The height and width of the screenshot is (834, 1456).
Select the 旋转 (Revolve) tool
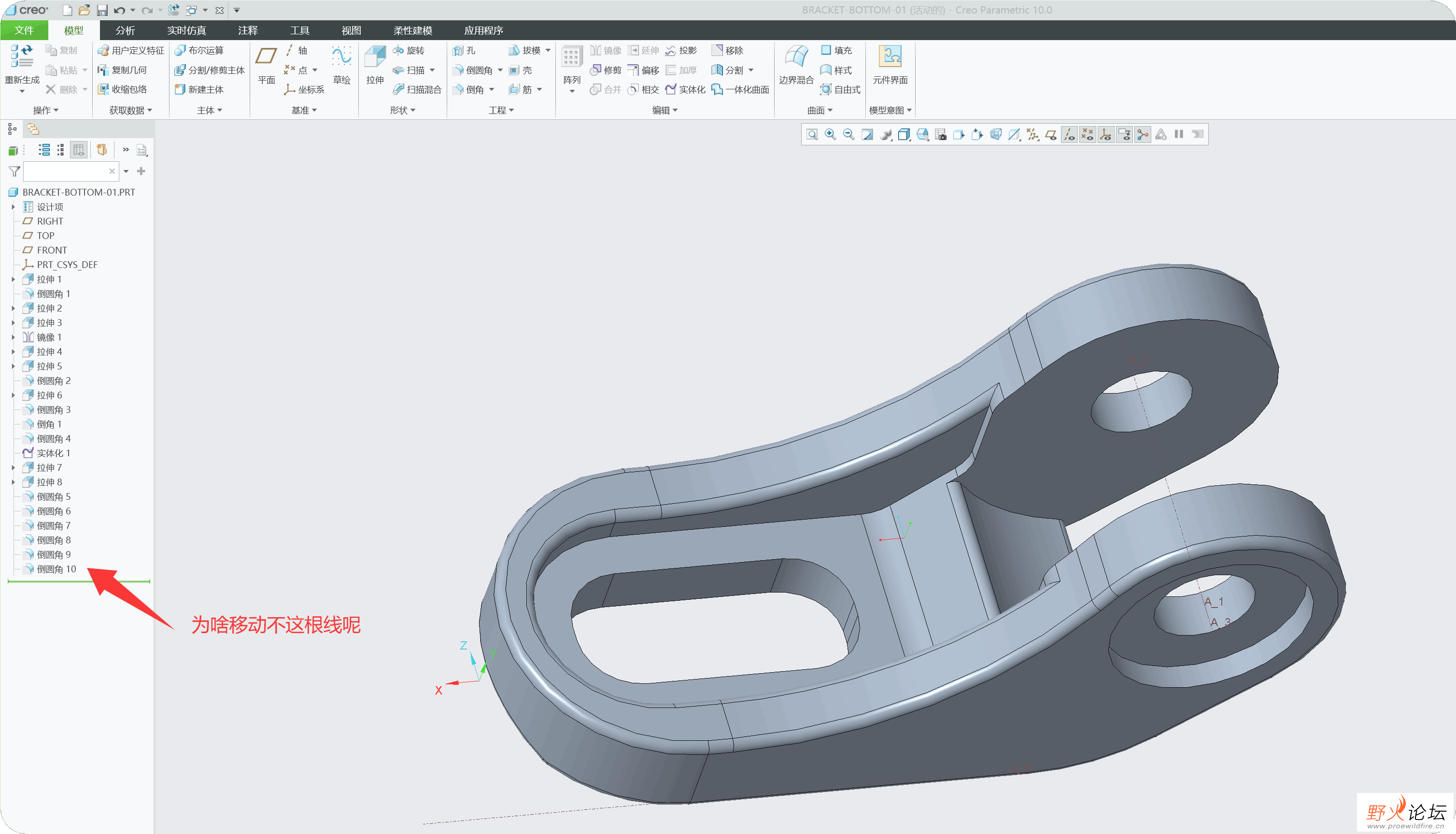tap(409, 50)
